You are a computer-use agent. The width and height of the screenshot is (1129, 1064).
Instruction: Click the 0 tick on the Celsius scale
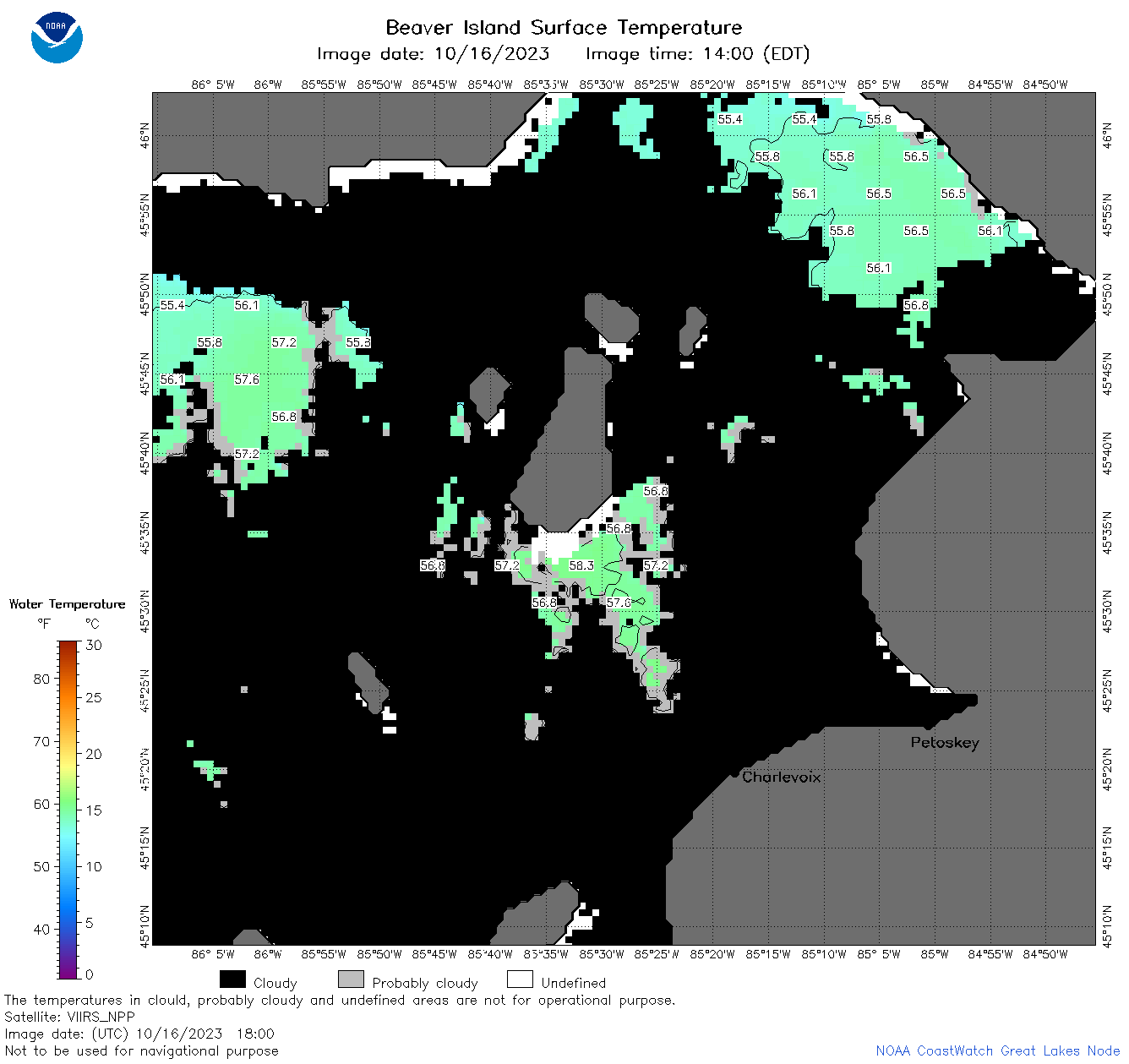coord(90,974)
